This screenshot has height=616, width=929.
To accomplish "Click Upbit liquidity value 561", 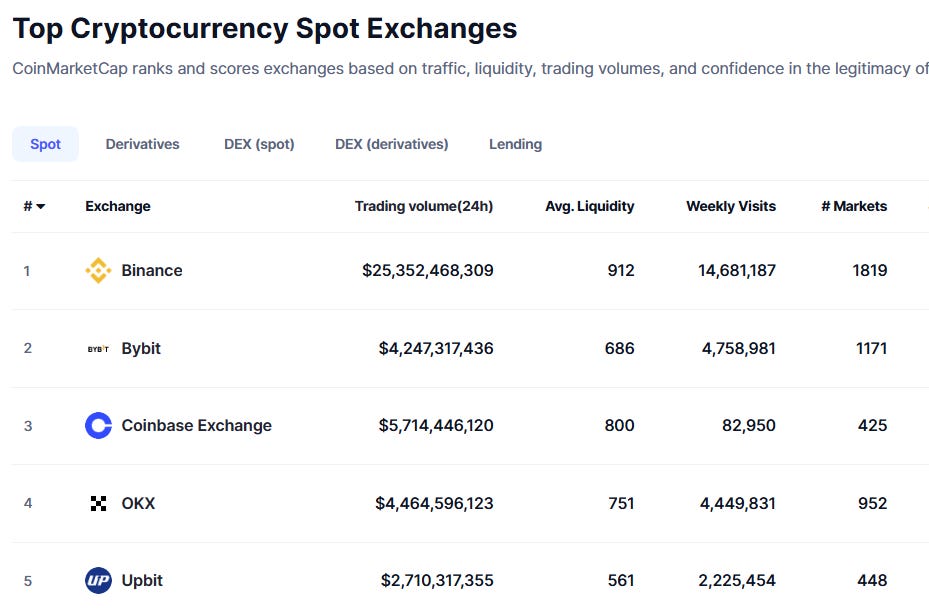I will click(x=621, y=580).
